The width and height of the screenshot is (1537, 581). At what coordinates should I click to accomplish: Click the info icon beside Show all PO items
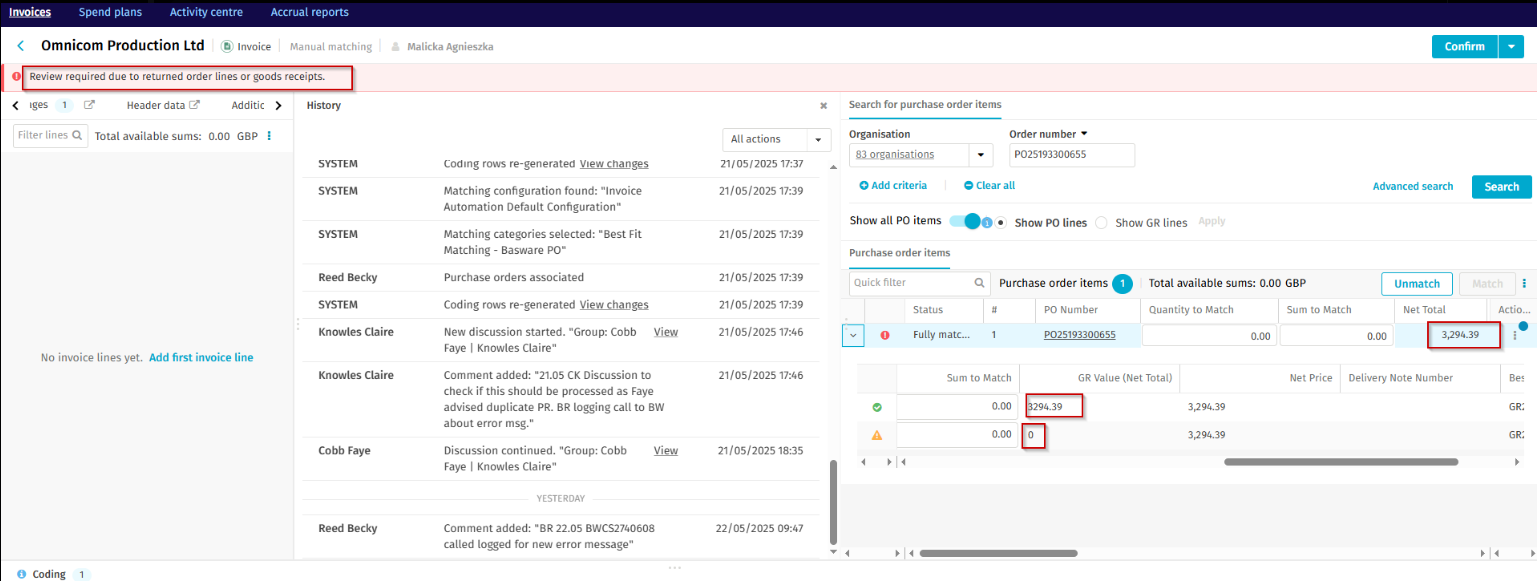pyautogui.click(x=986, y=223)
